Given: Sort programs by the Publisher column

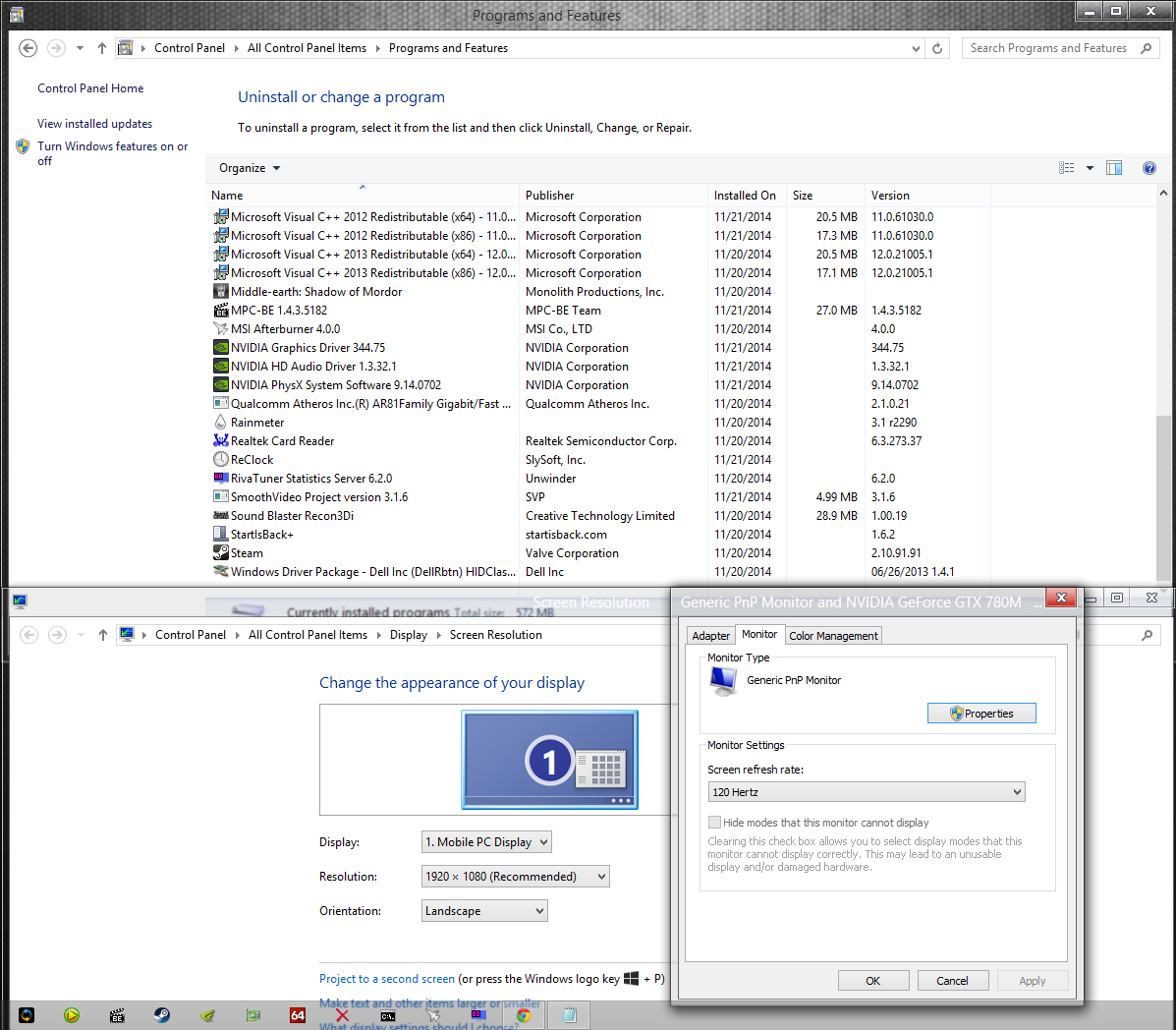Looking at the screenshot, I should (613, 195).
